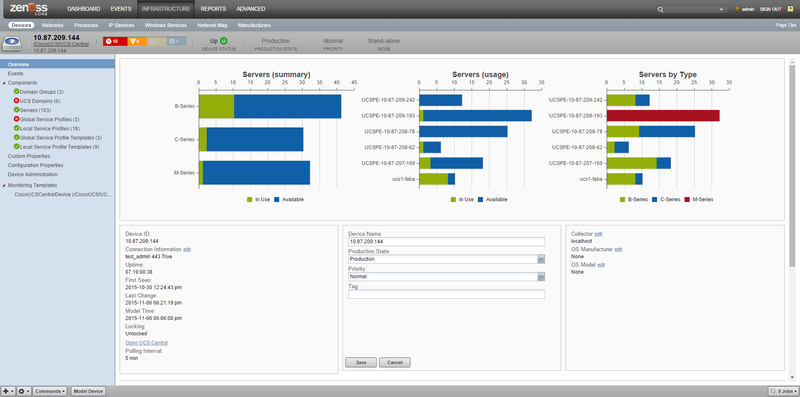This screenshot has height=397, width=800.
Task: Switch to the Manufacturers tab
Action: pos(255,25)
